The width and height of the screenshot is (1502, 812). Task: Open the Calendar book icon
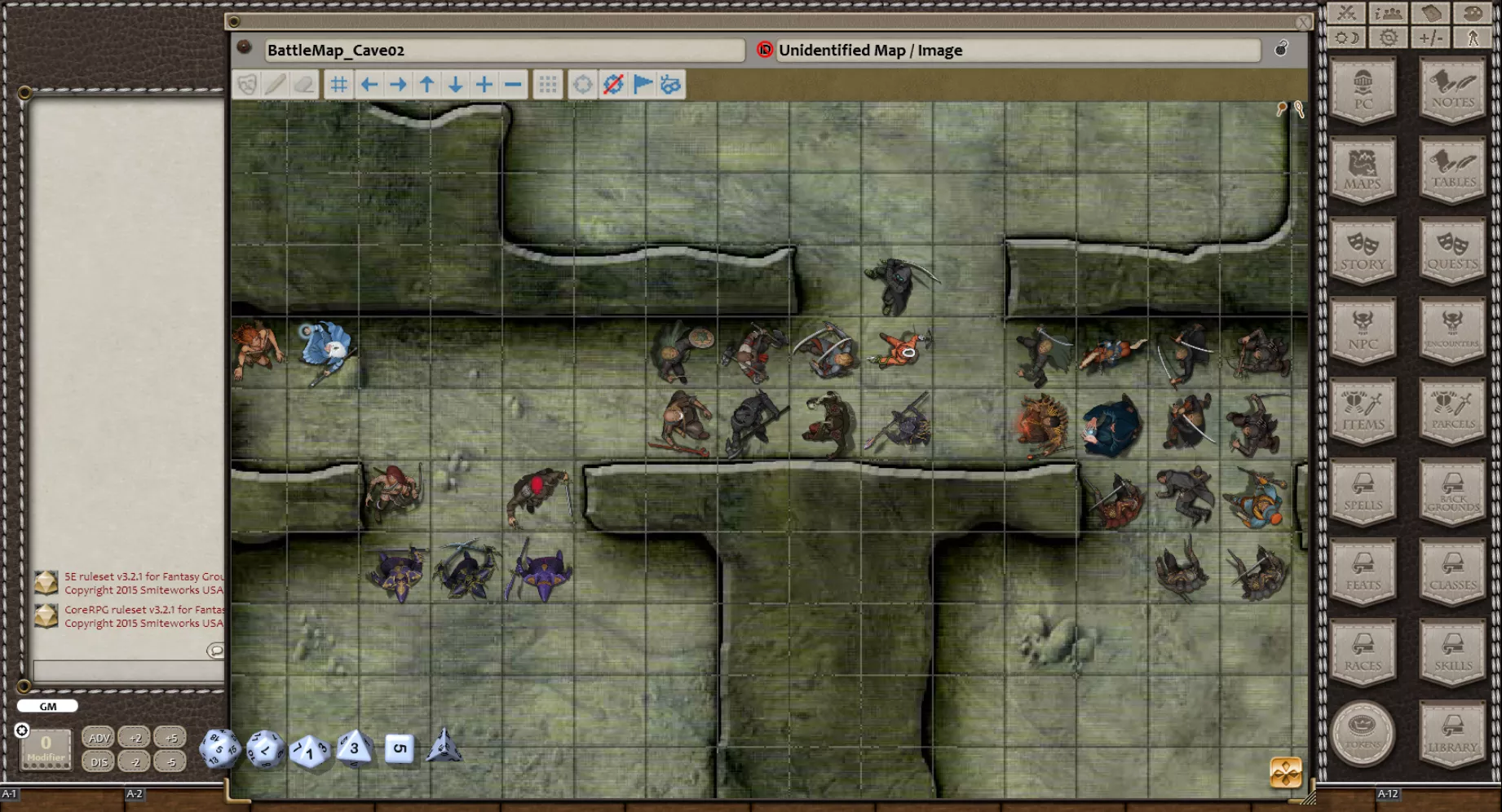pyautogui.click(x=1431, y=13)
